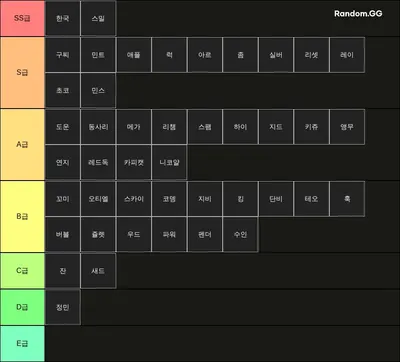The width and height of the screenshot is (400, 362).
Task: Click the 우드 tile
Action: (134, 235)
